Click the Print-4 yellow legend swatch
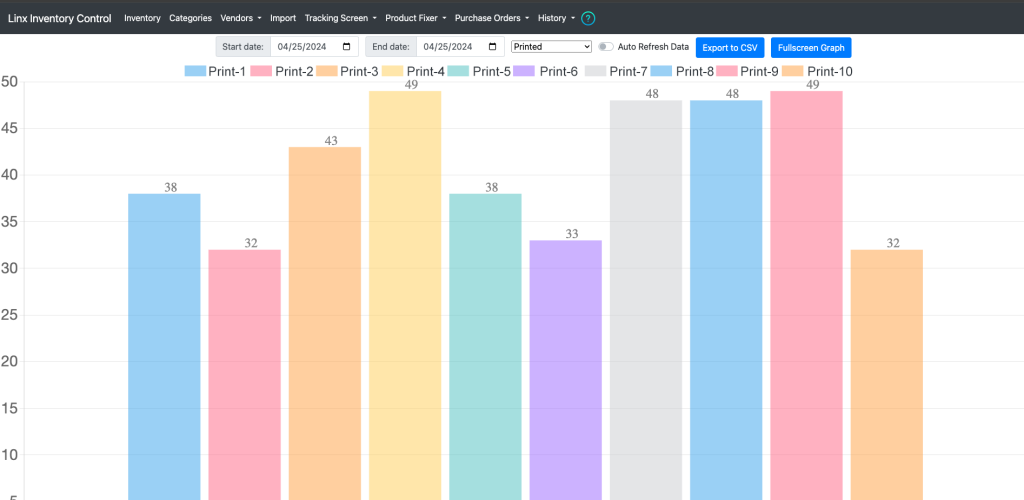 click(x=392, y=72)
